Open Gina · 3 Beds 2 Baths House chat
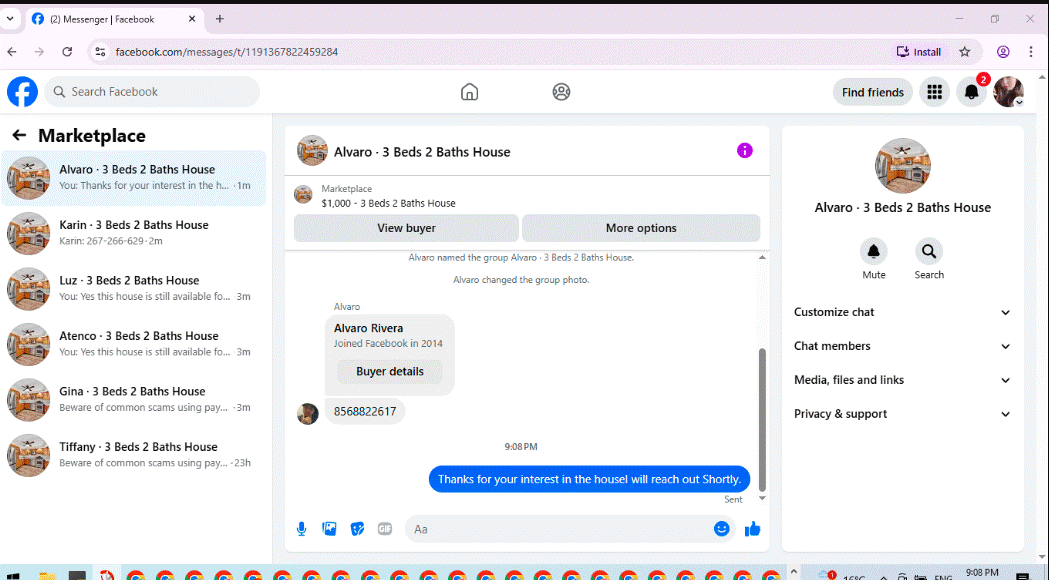 pos(134,399)
